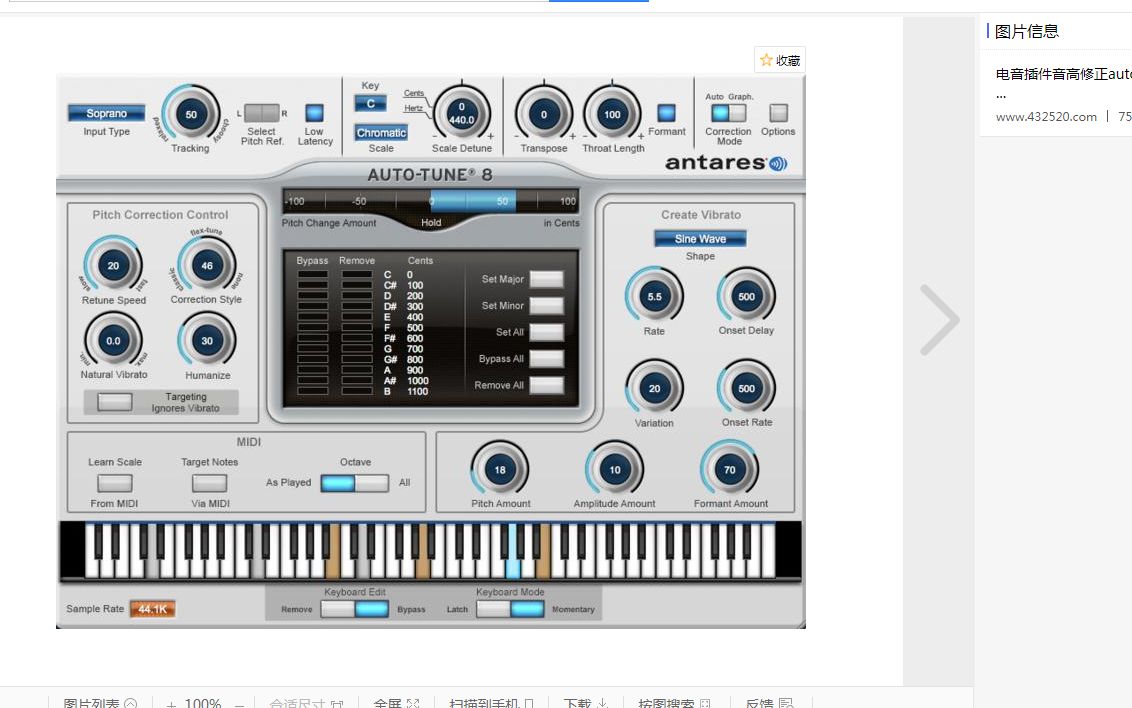This screenshot has width=1132, height=708.
Task: Click the www.432520.com source link
Action: click(1046, 117)
